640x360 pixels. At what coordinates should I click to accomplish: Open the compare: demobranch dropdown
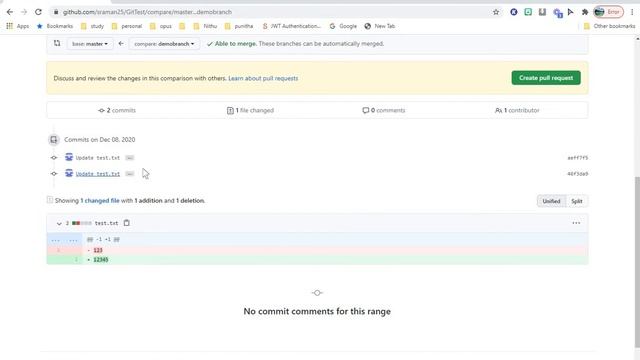point(164,44)
